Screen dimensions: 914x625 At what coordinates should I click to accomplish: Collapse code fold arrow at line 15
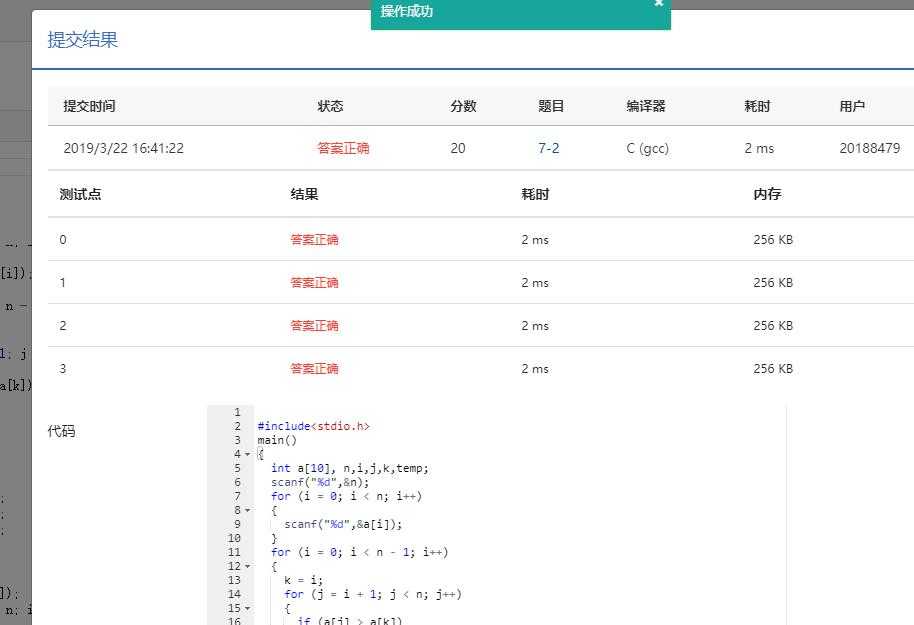coord(248,608)
